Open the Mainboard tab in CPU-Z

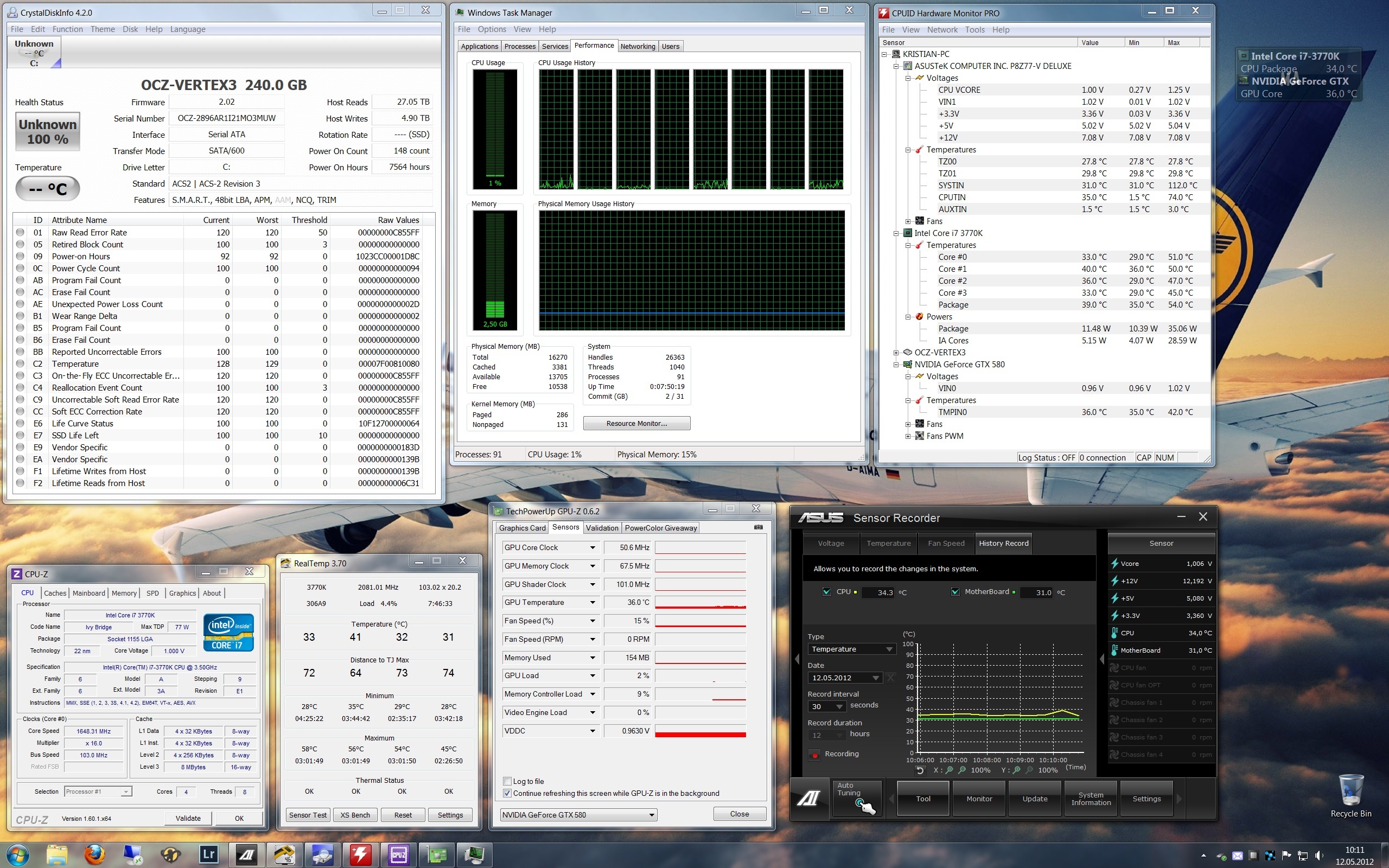[x=88, y=593]
